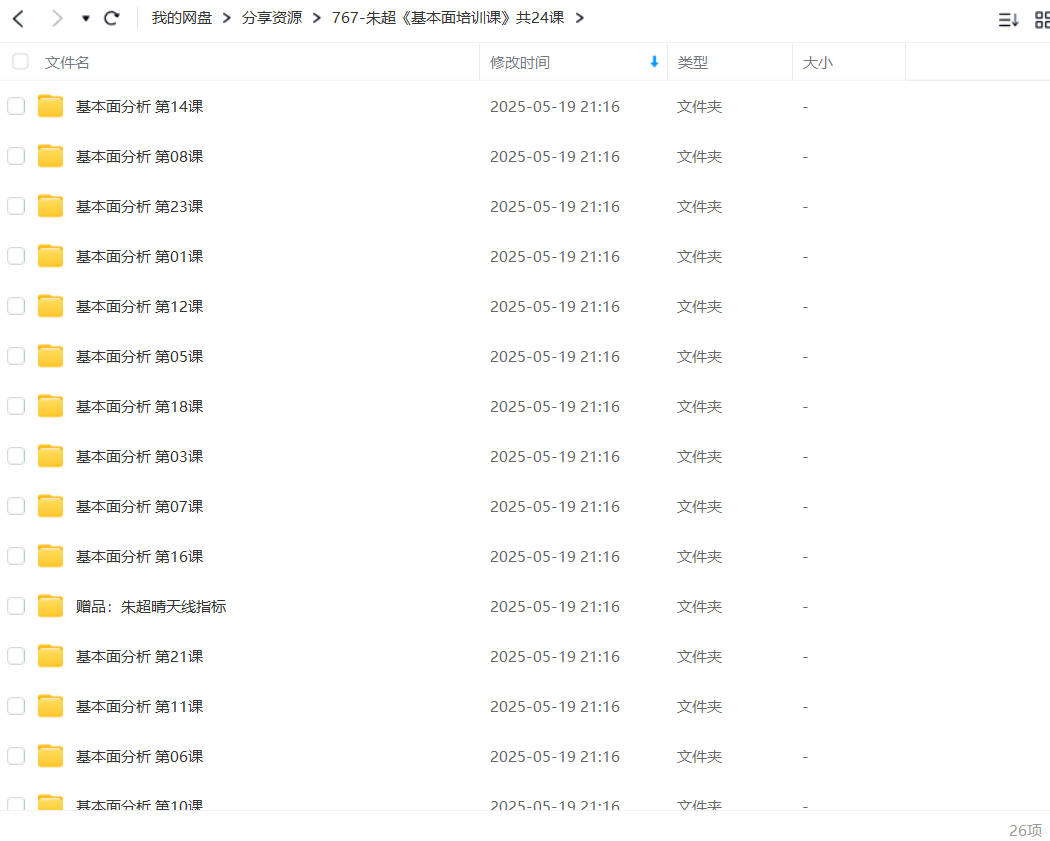Screen dimensions: 1050x841
Task: Check the box for 基本面分析 第06课
Action: (x=16, y=756)
